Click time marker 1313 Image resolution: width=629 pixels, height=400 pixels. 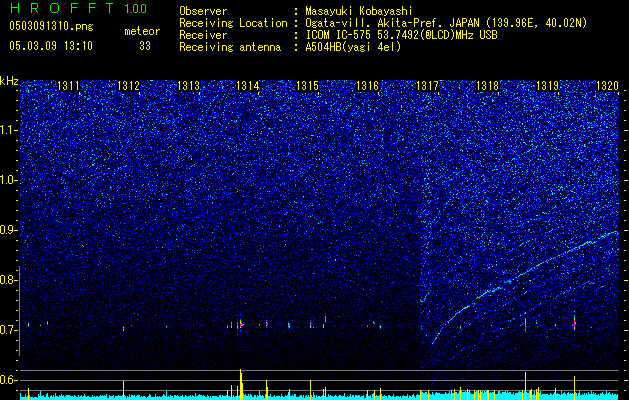[188, 86]
